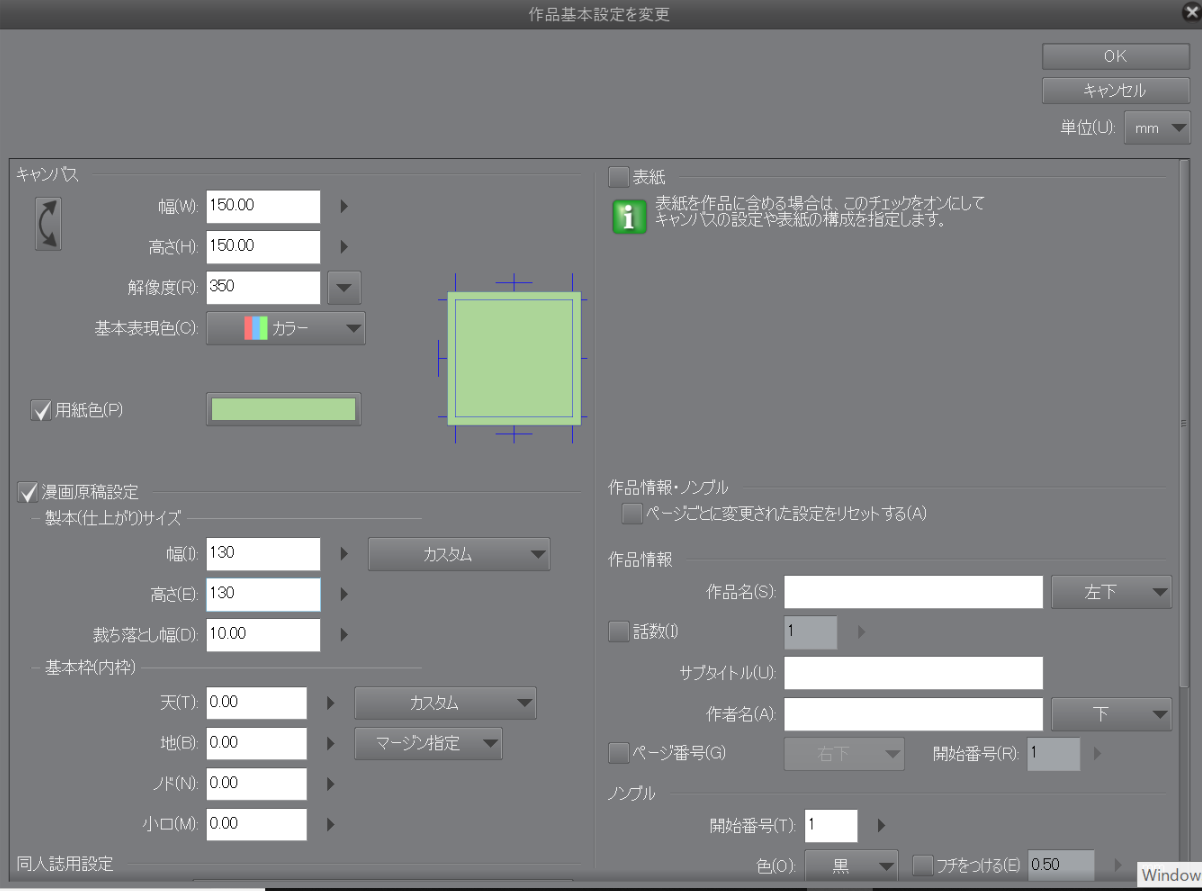Check ページごとに変更された設定をリセットする
Screen dimensions: 1202x891
point(631,514)
